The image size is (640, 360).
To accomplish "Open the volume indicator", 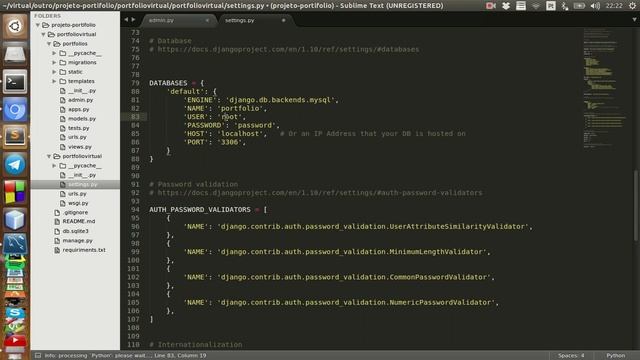I will (x=595, y=6).
